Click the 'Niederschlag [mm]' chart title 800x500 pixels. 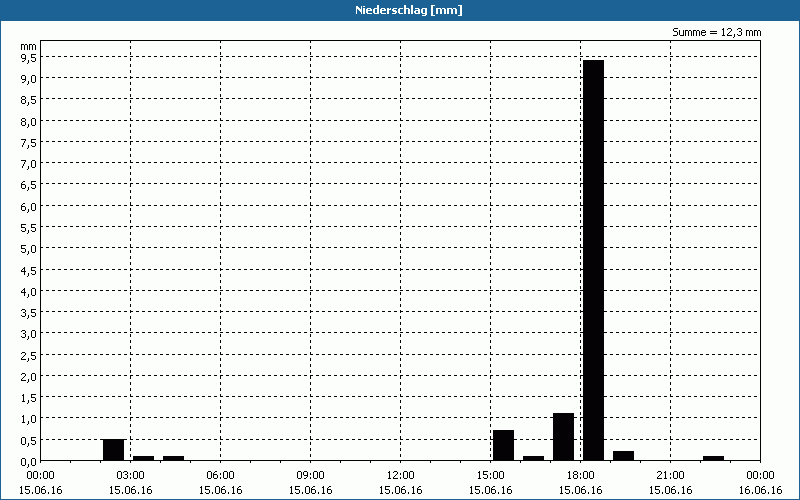[409, 10]
